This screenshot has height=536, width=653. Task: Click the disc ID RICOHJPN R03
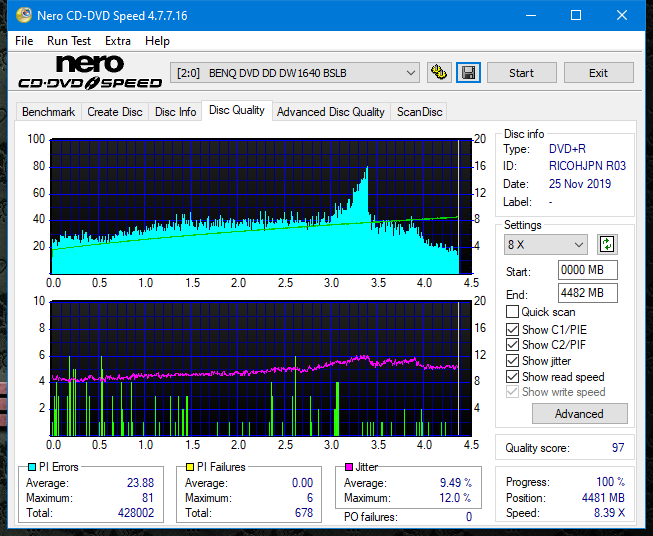[587, 166]
